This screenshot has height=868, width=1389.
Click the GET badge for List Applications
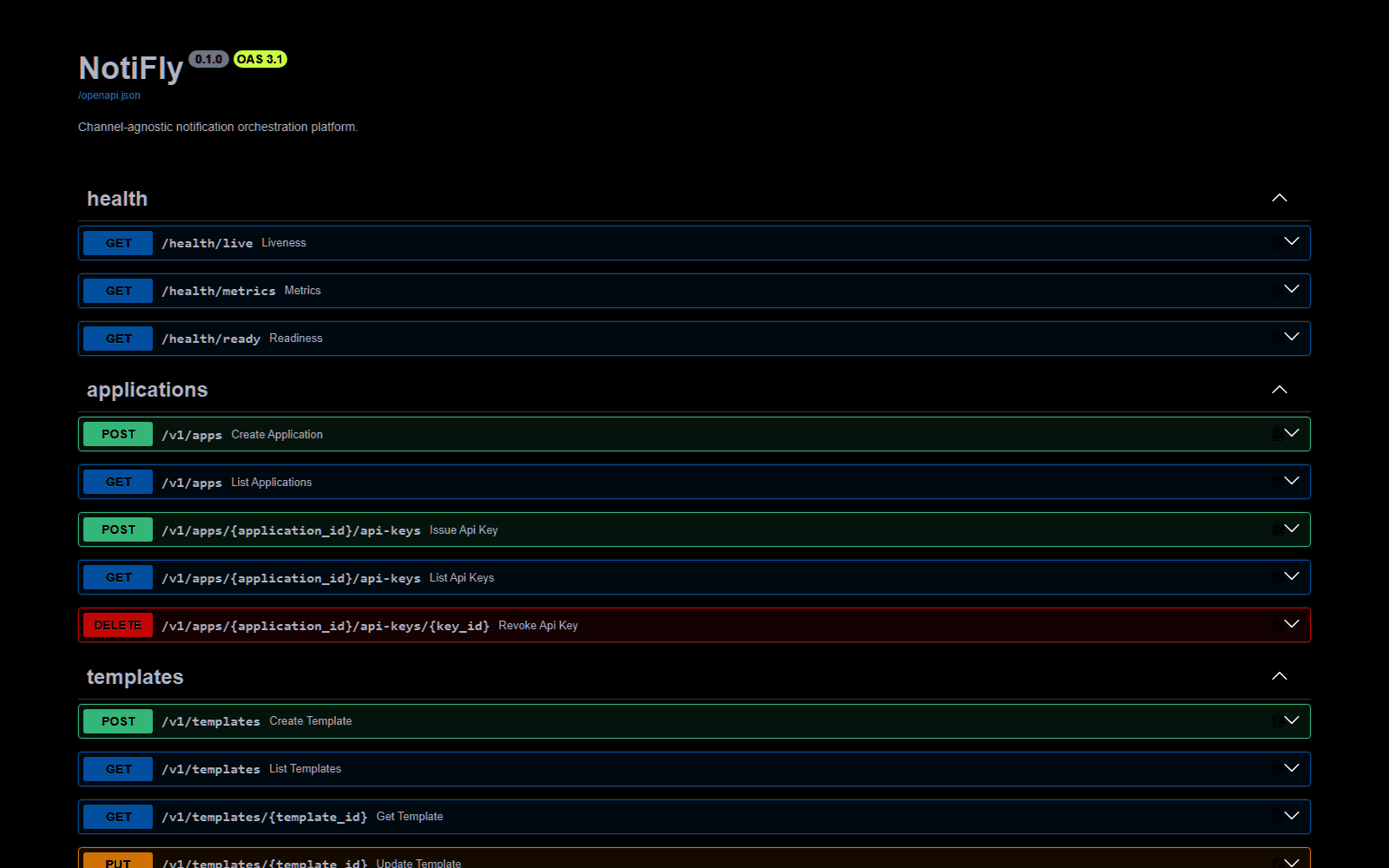118,482
